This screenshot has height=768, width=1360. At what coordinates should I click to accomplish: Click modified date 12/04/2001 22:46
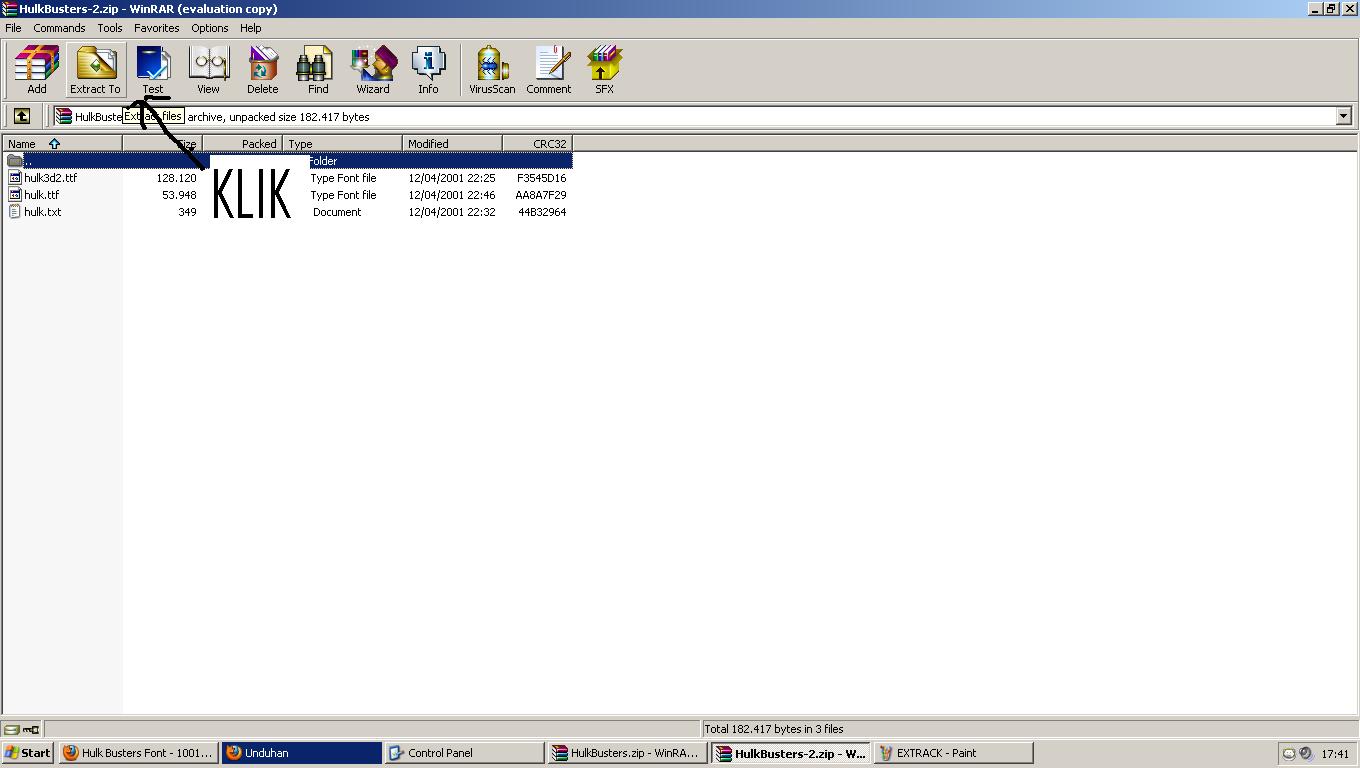coord(451,195)
